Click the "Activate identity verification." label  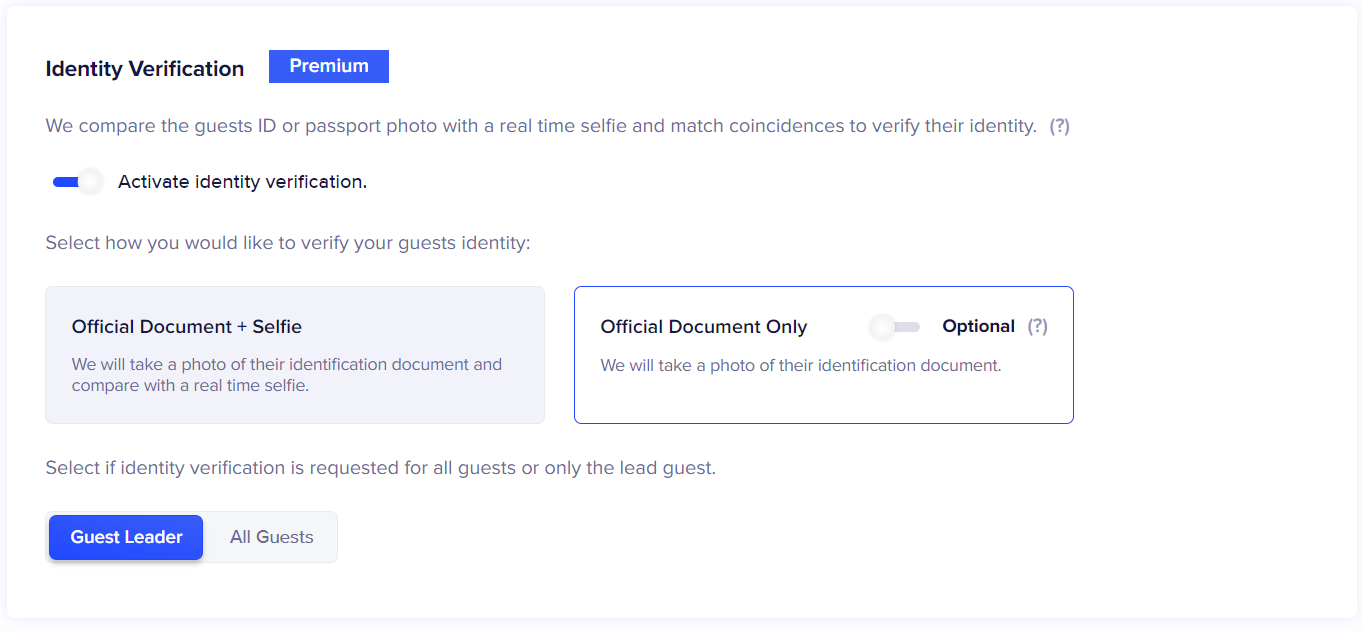(242, 182)
